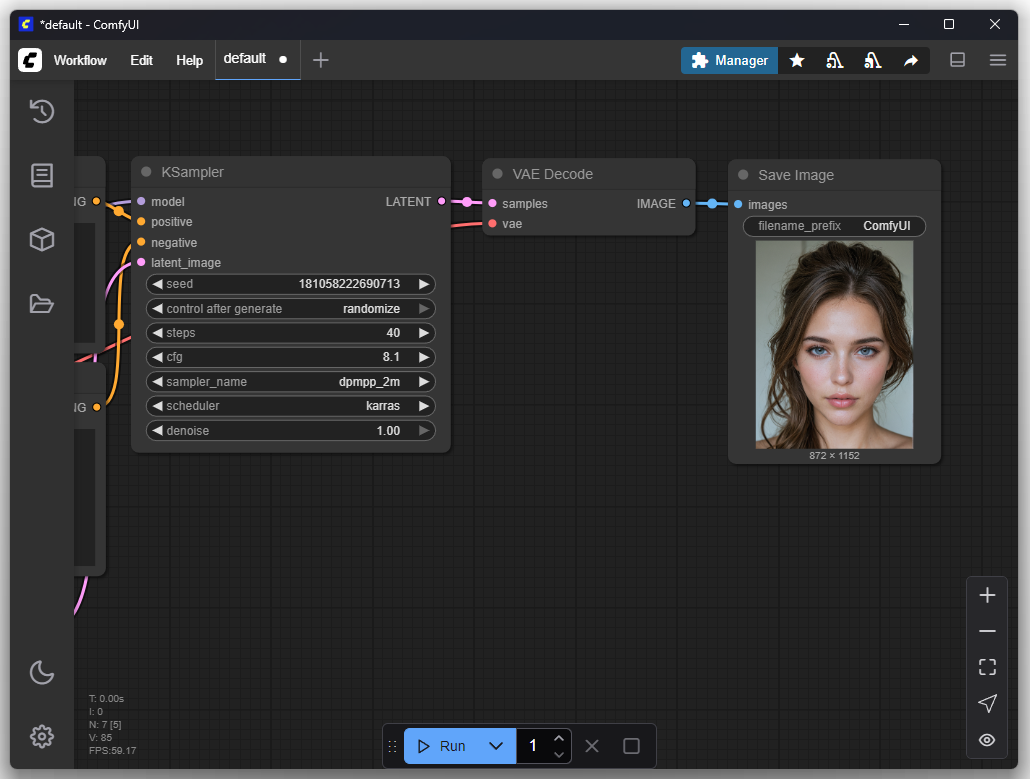Open the node library book icon
The height and width of the screenshot is (779, 1030).
point(41,176)
